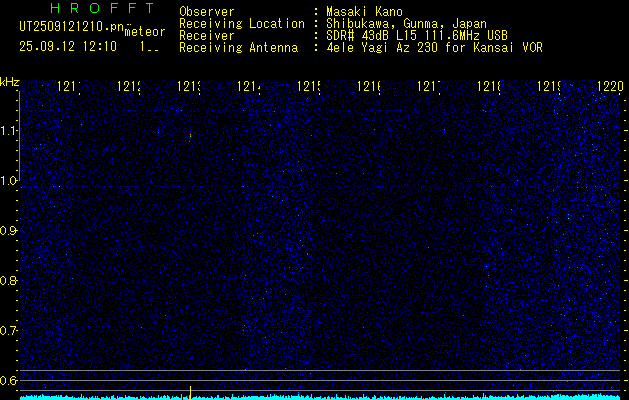629x400 pixels.
Task: Select the antenna text 4ele Yagi Az 230 for Kansai VOR
Action: pos(434,48)
